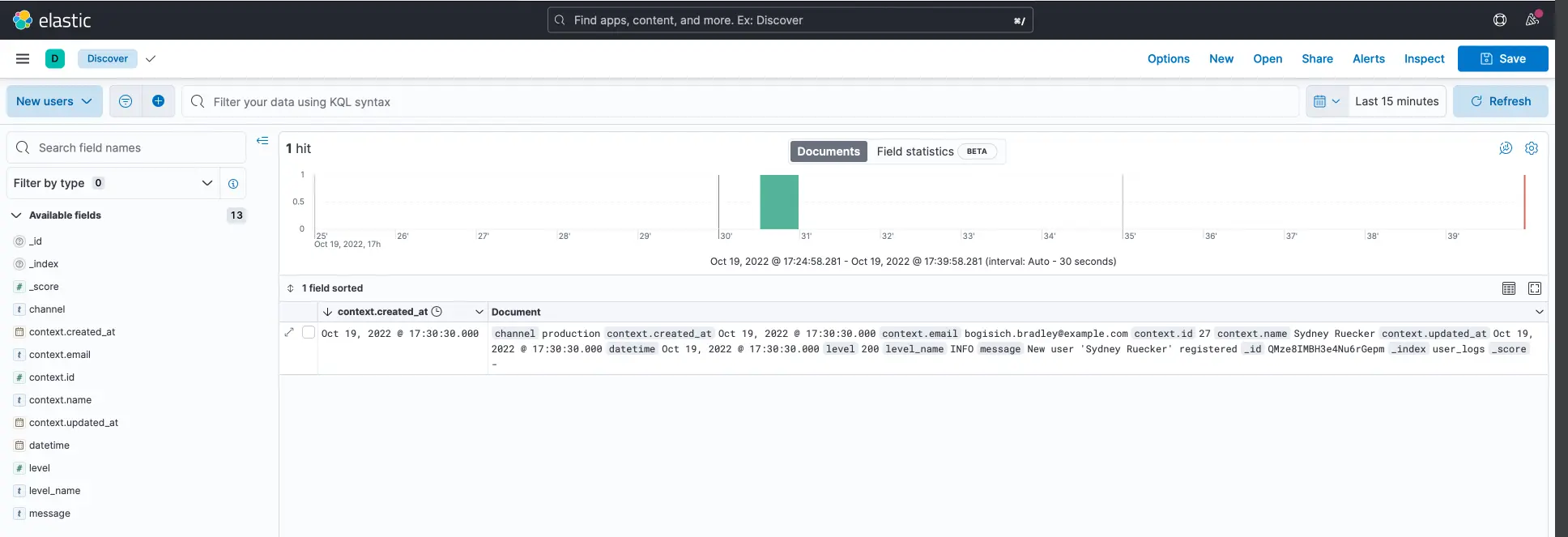Click the filter options icon beside New users

tap(126, 101)
